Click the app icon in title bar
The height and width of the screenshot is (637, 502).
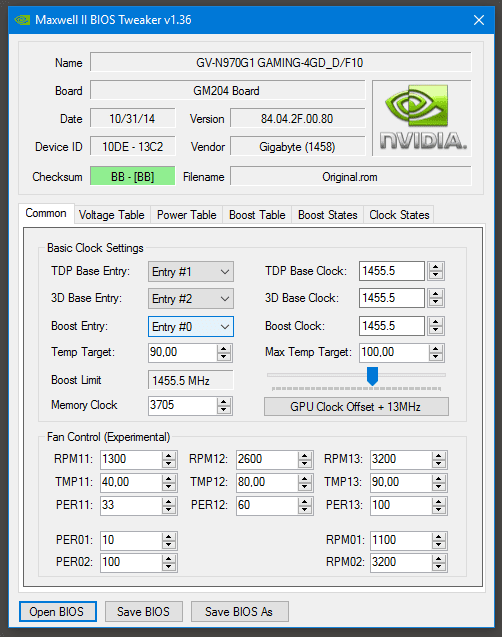pyautogui.click(x=22, y=20)
